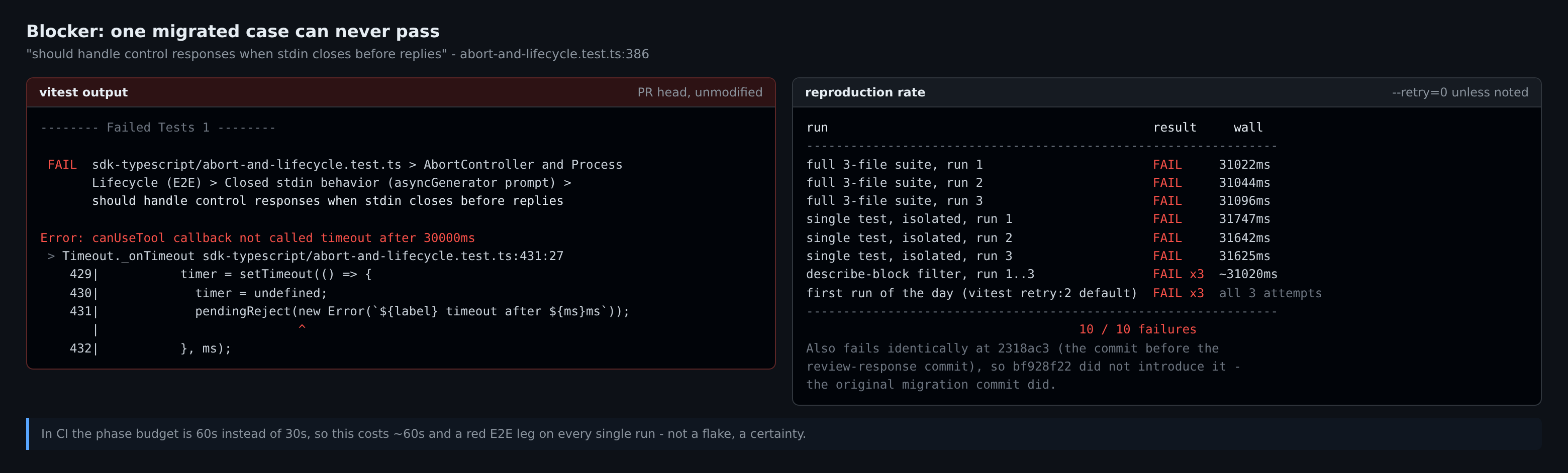This screenshot has height=473, width=1568.
Task: Click the 'reproduction rate' panel title
Action: pos(864,92)
